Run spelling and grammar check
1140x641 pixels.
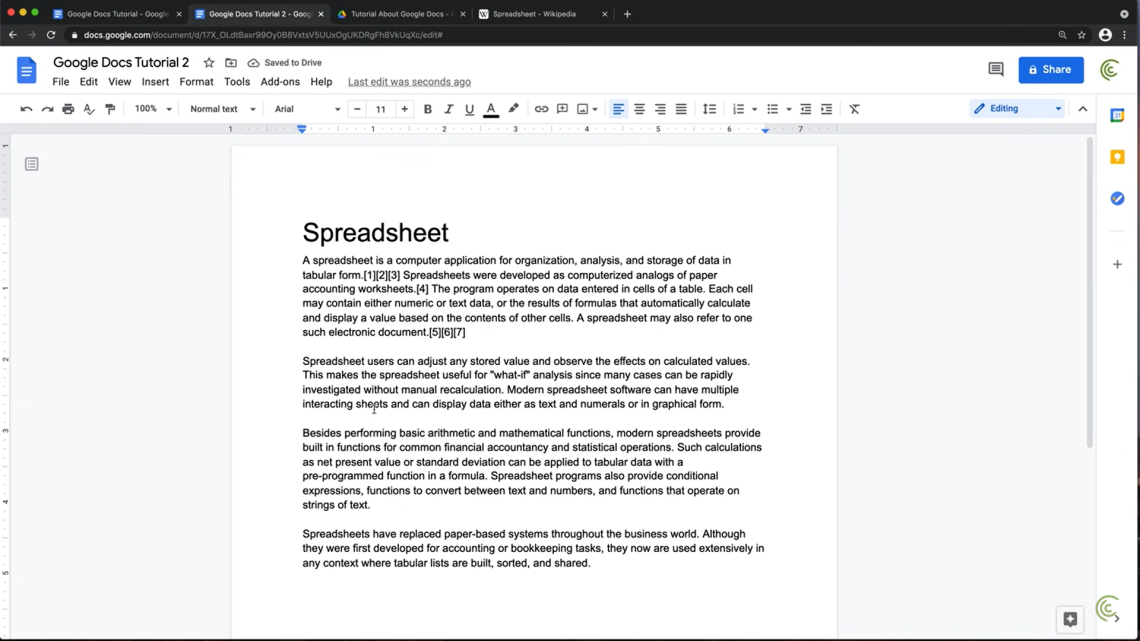pyautogui.click(x=91, y=109)
